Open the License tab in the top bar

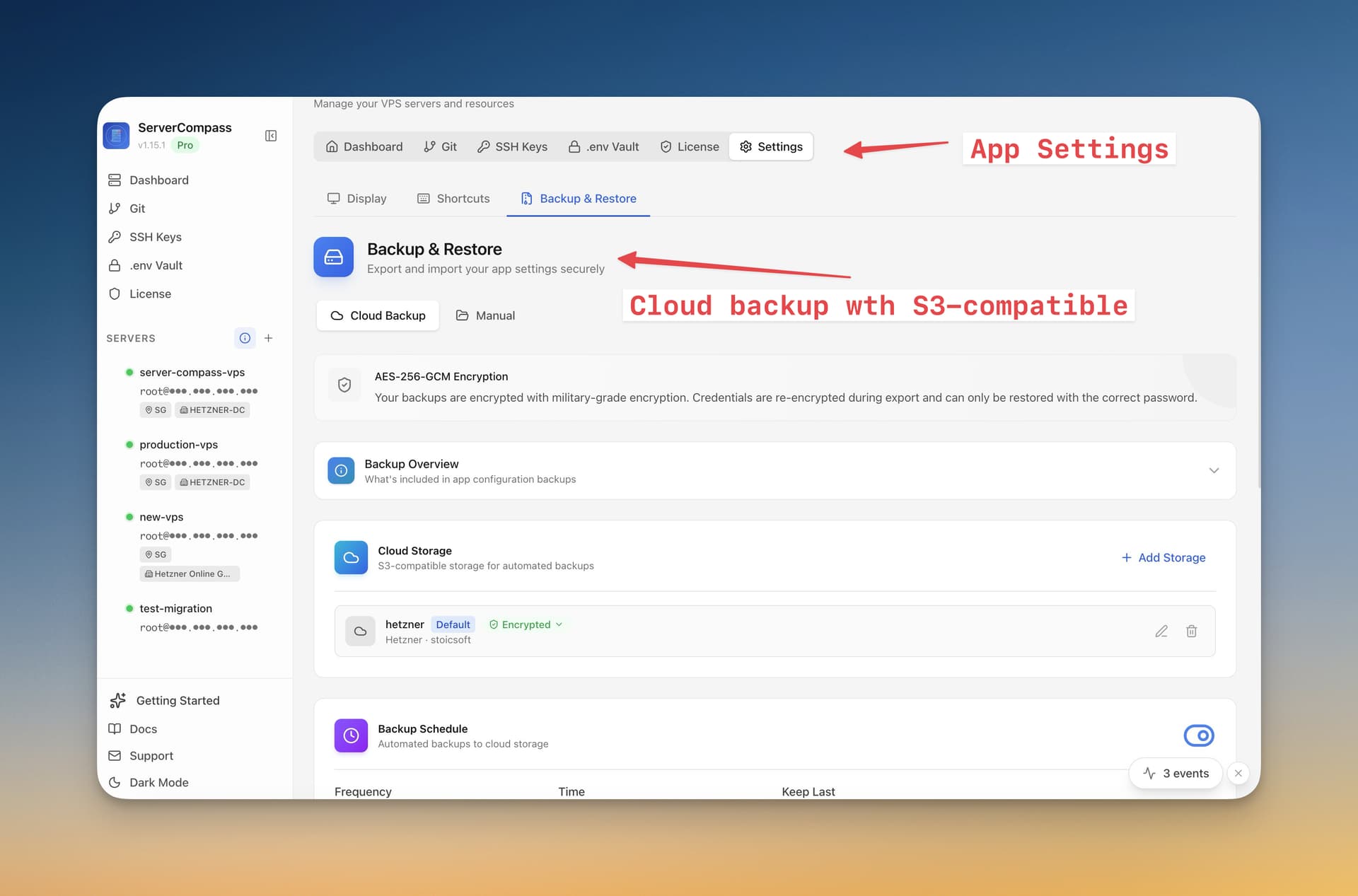(x=690, y=146)
